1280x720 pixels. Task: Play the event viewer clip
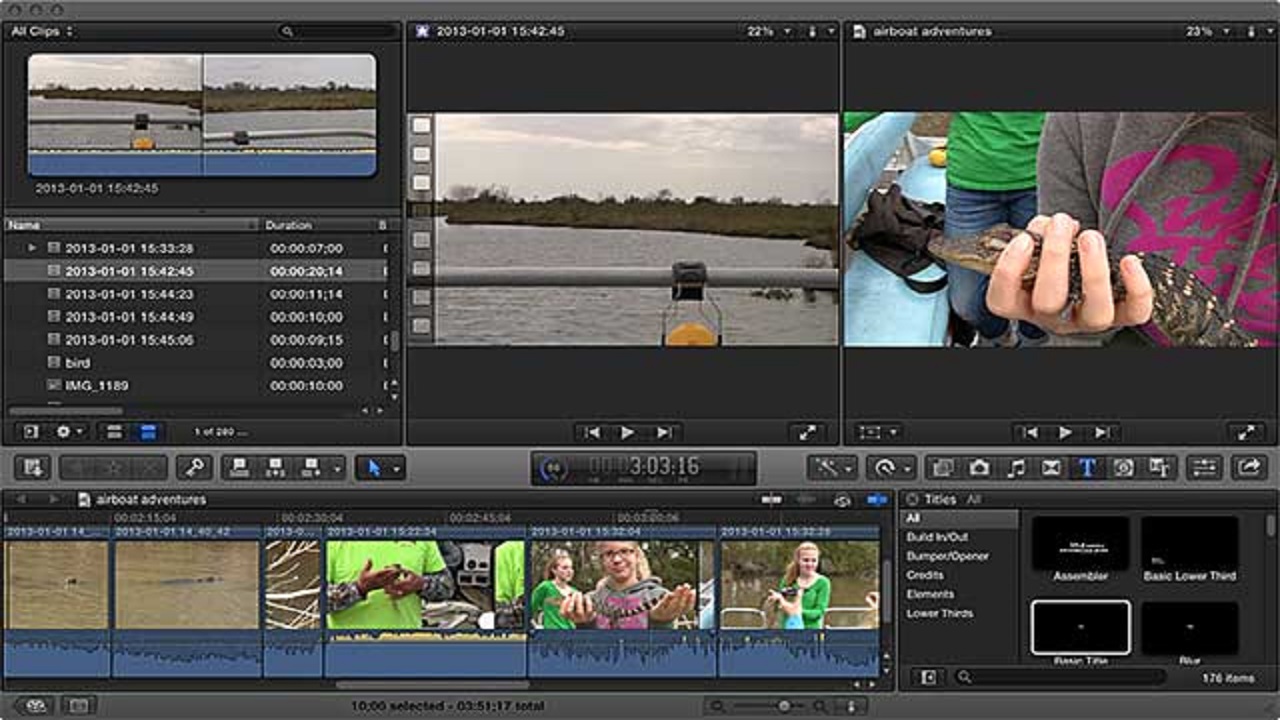[627, 432]
